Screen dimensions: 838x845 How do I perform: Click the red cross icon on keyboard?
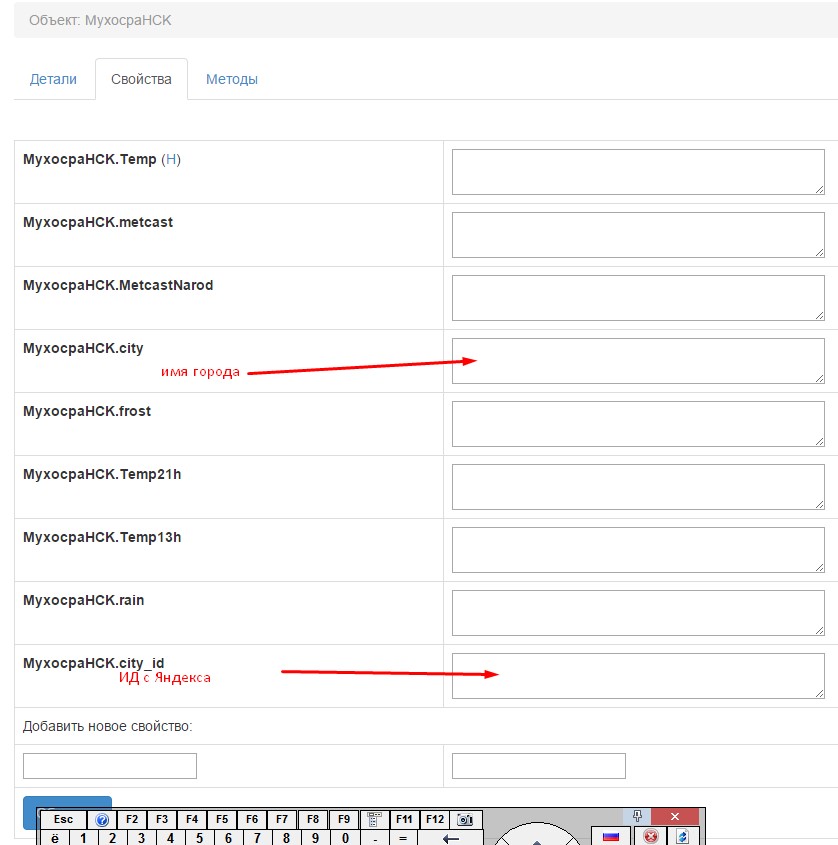(x=651, y=836)
